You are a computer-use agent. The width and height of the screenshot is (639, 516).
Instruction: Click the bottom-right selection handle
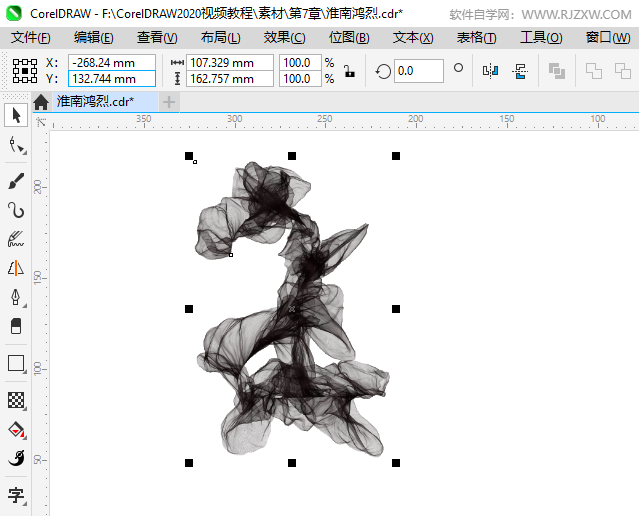(x=396, y=463)
